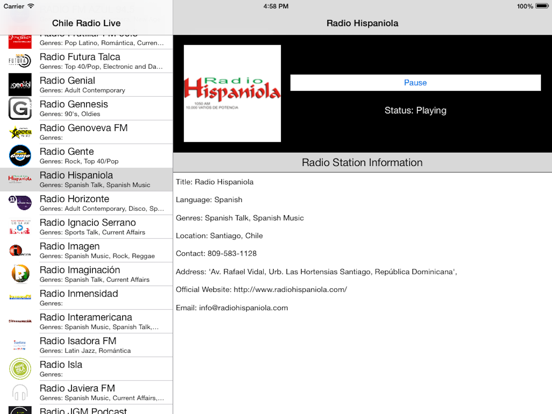The height and width of the screenshot is (414, 552).
Task: Select the Radio Genoveva FM star logo
Action: [20, 132]
